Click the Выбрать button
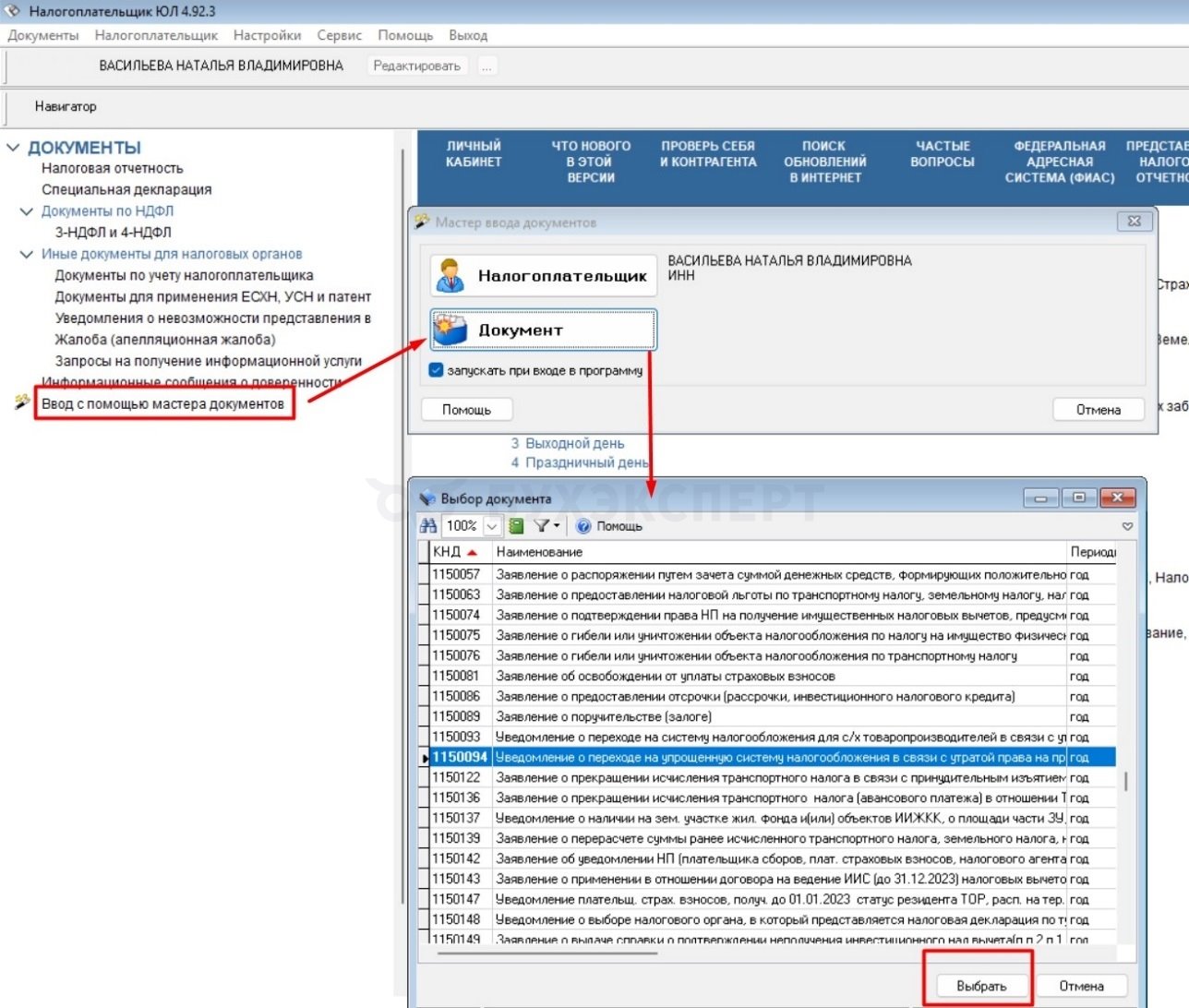 [981, 986]
